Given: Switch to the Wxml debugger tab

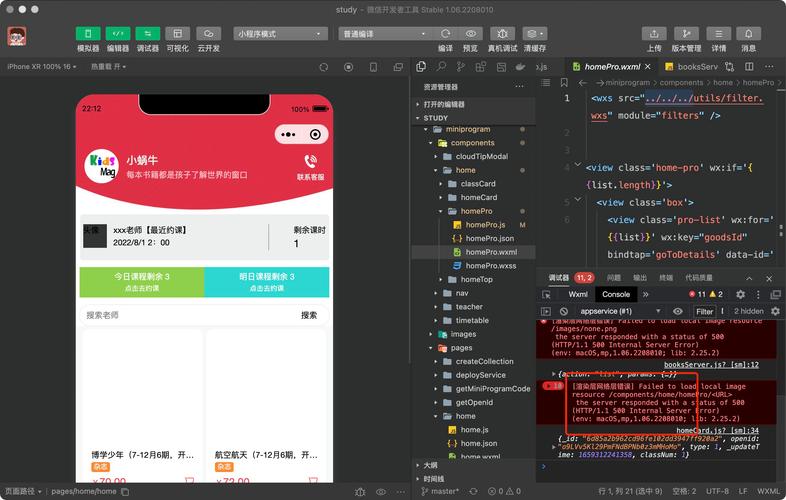Looking at the screenshot, I should click(577, 294).
